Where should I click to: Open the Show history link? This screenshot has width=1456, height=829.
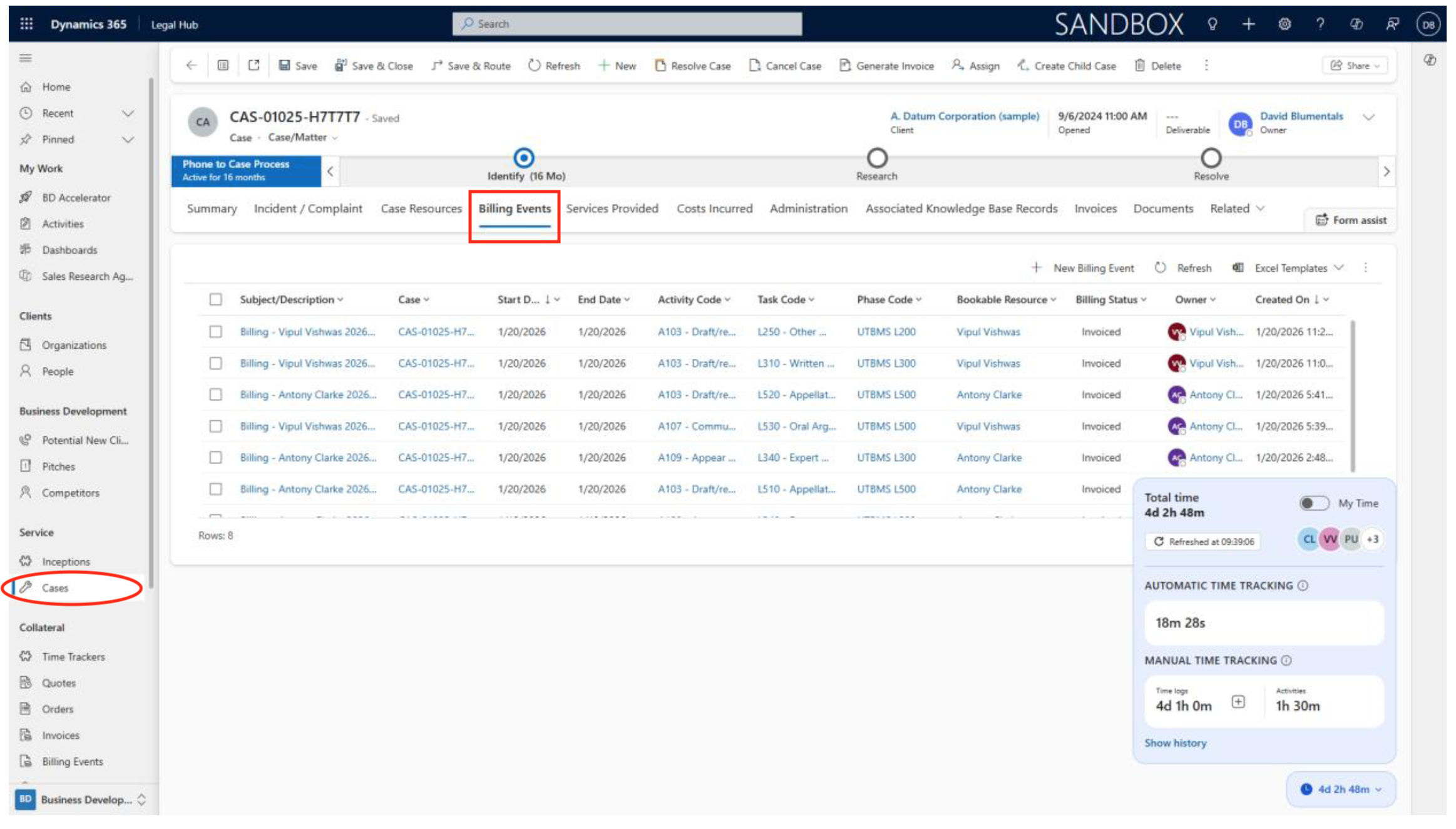point(1175,743)
